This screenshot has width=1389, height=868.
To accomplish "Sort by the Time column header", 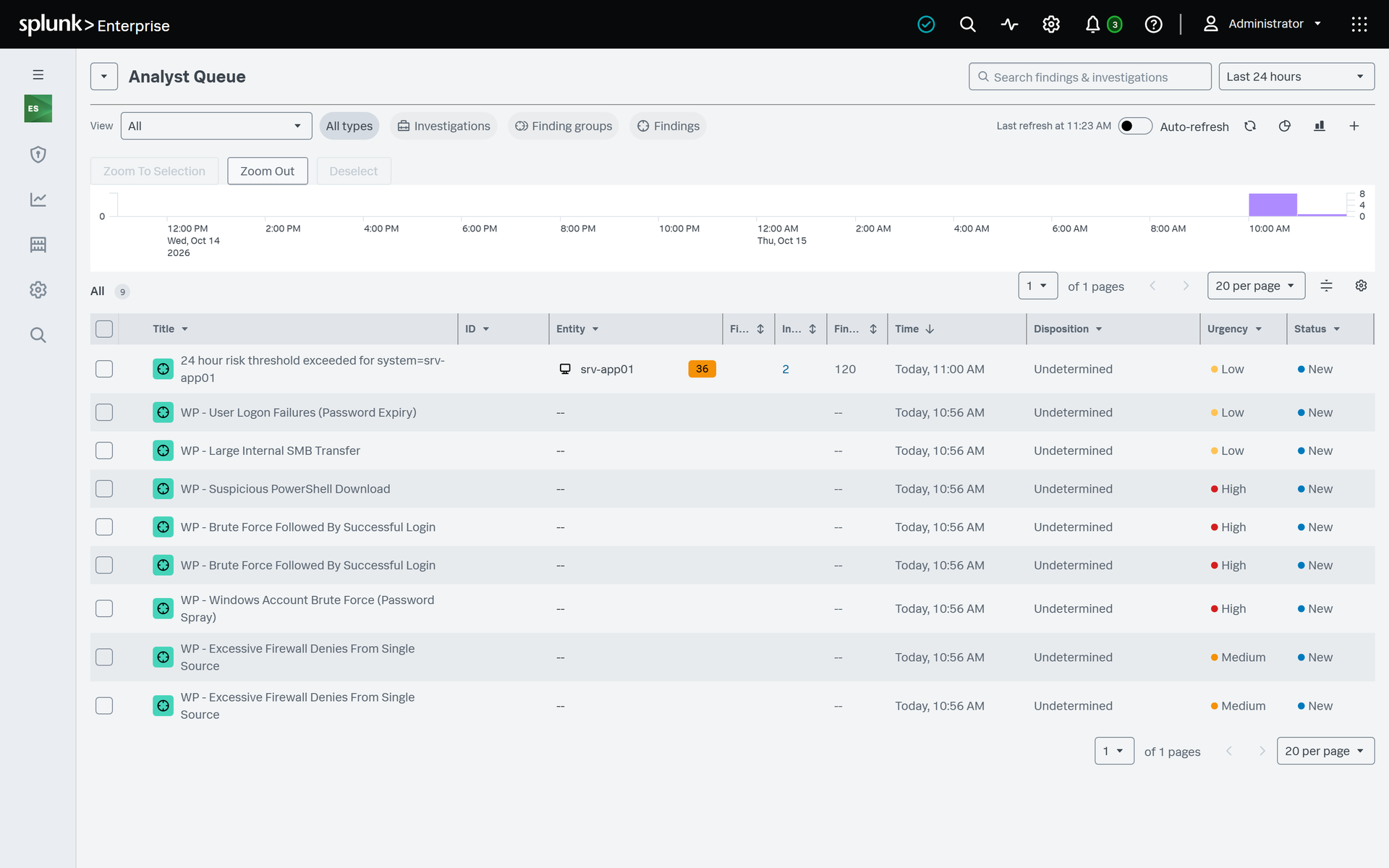I will click(914, 329).
